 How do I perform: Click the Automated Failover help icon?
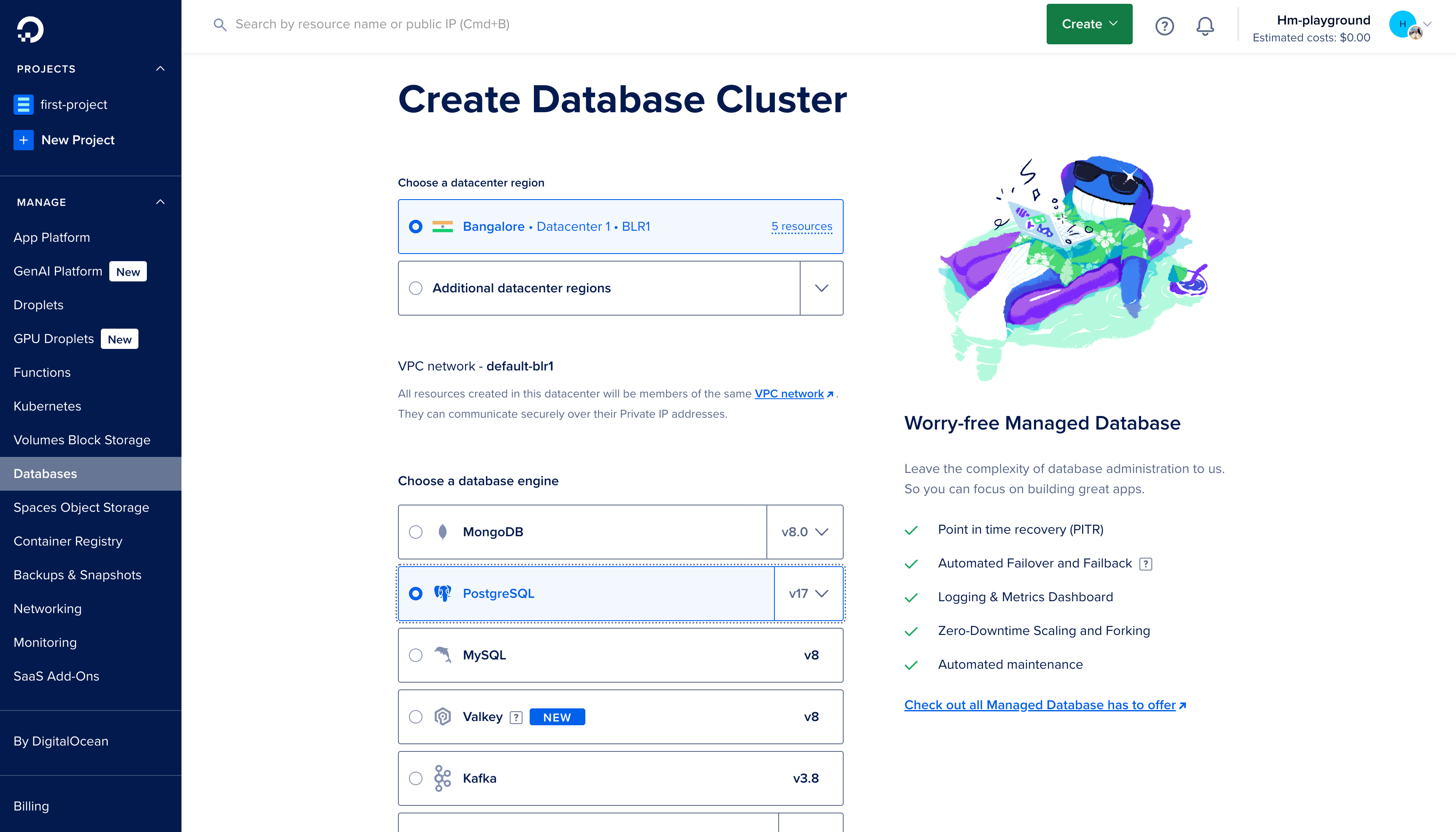pyautogui.click(x=1145, y=564)
